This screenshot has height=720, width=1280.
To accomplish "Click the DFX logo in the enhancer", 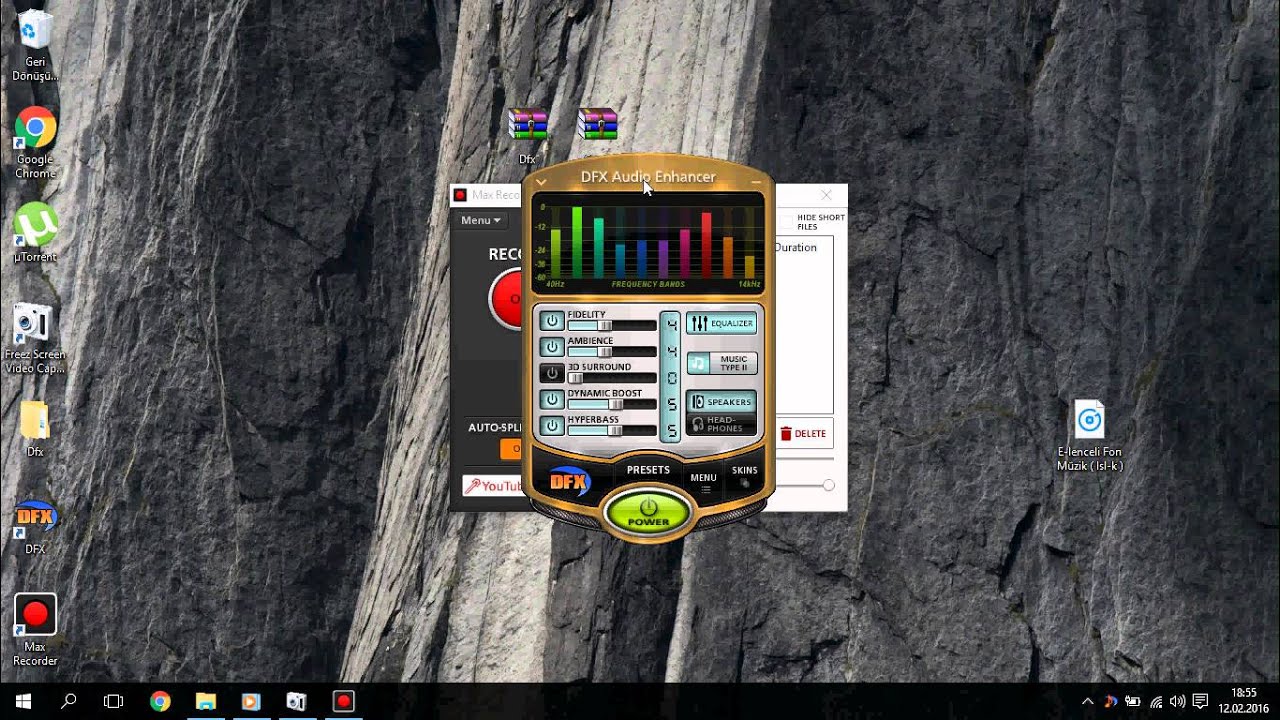I will pyautogui.click(x=570, y=482).
